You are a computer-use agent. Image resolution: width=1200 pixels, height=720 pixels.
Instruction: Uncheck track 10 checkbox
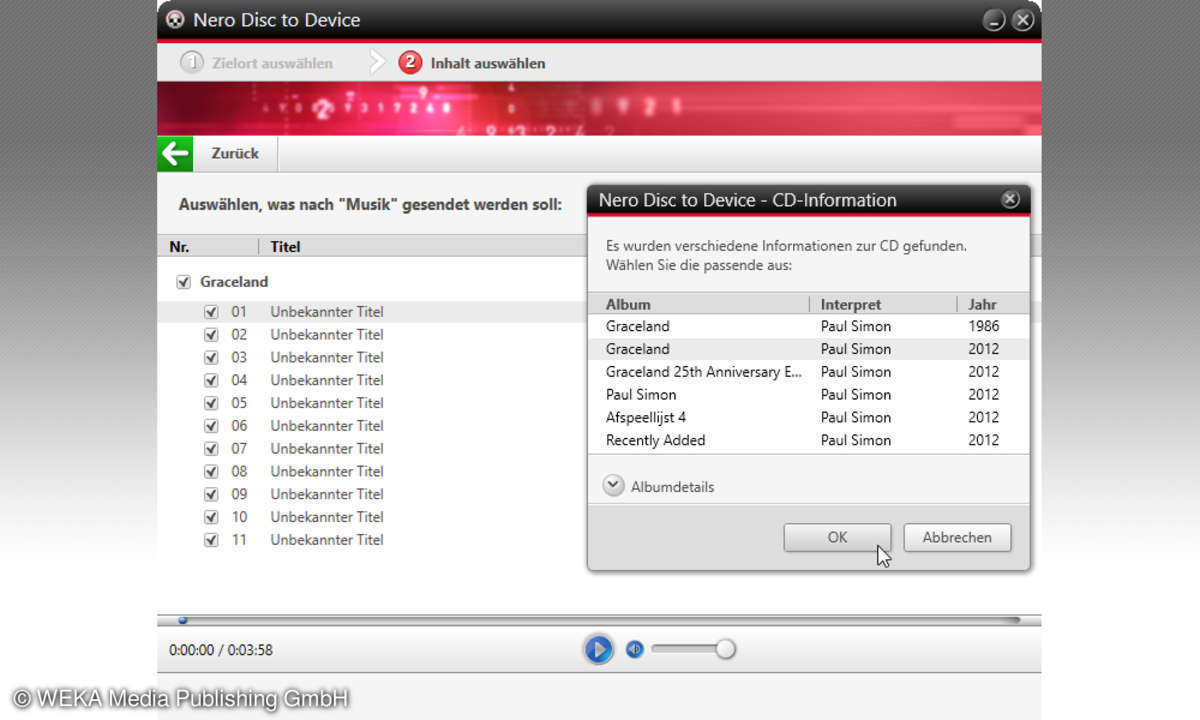click(x=211, y=517)
